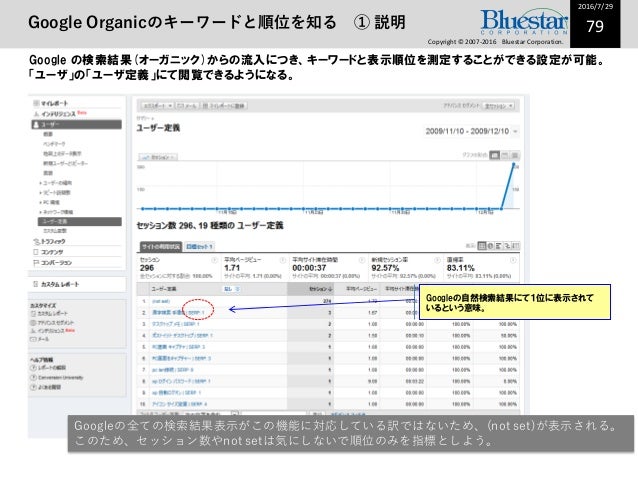Image resolution: width=638 pixels, height=479 pixels.
Task: Select 新規ユーザーとリピーター sidebar item
Action: 65,163
